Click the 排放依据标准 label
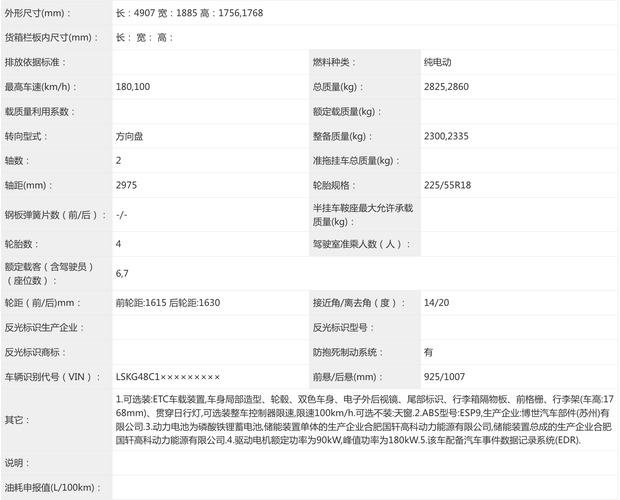 (35, 62)
